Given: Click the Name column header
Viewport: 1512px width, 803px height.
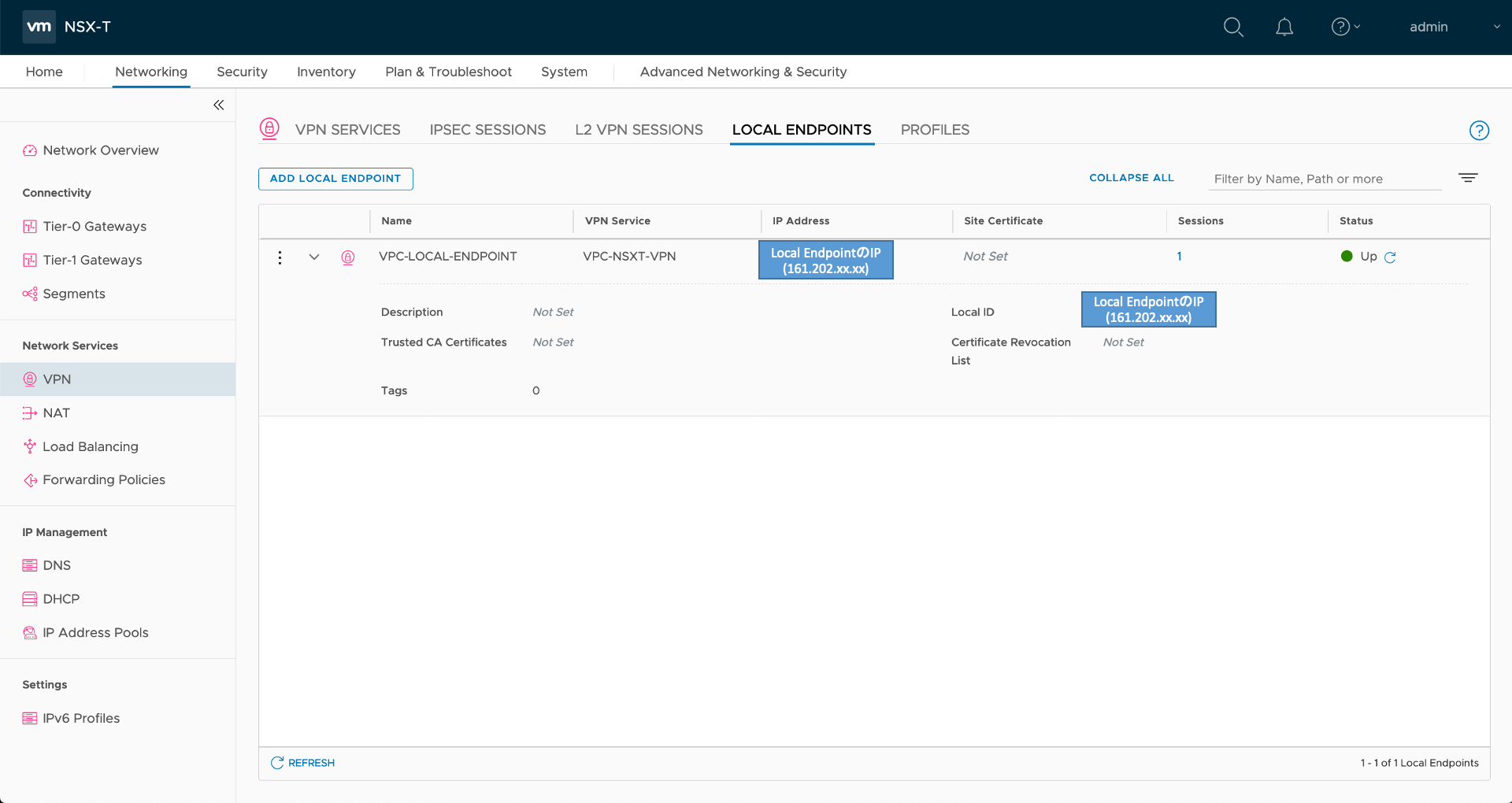Looking at the screenshot, I should (x=397, y=221).
